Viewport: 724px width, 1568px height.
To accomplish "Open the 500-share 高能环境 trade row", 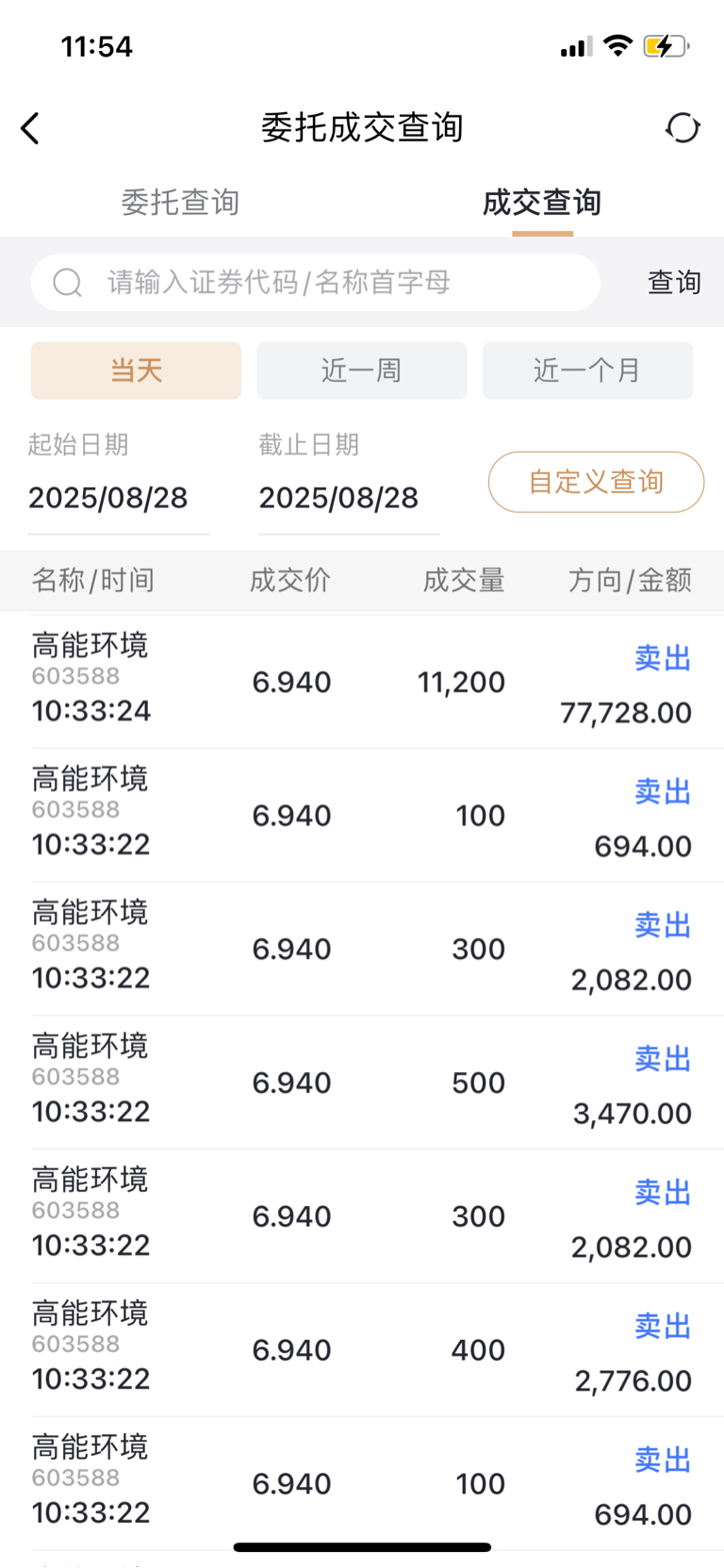I will point(362,1082).
